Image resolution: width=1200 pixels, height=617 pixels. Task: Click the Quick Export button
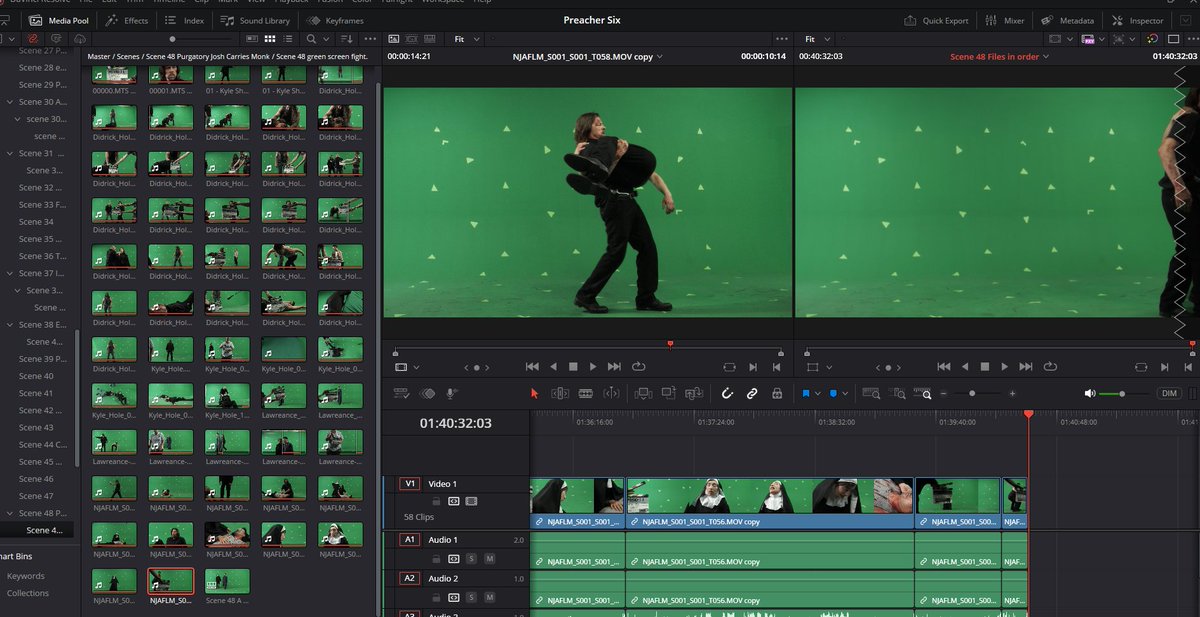point(936,19)
